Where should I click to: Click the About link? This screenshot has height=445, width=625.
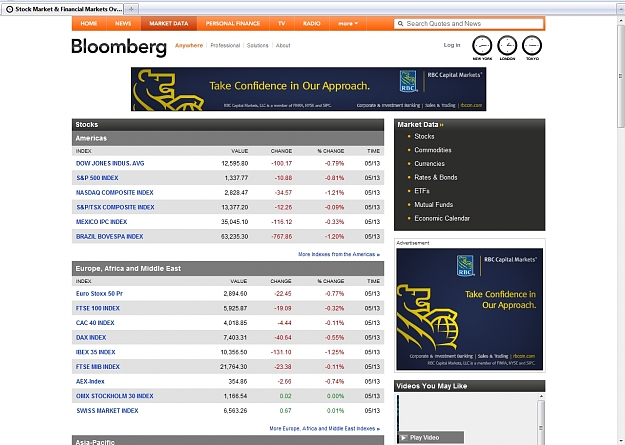283,45
